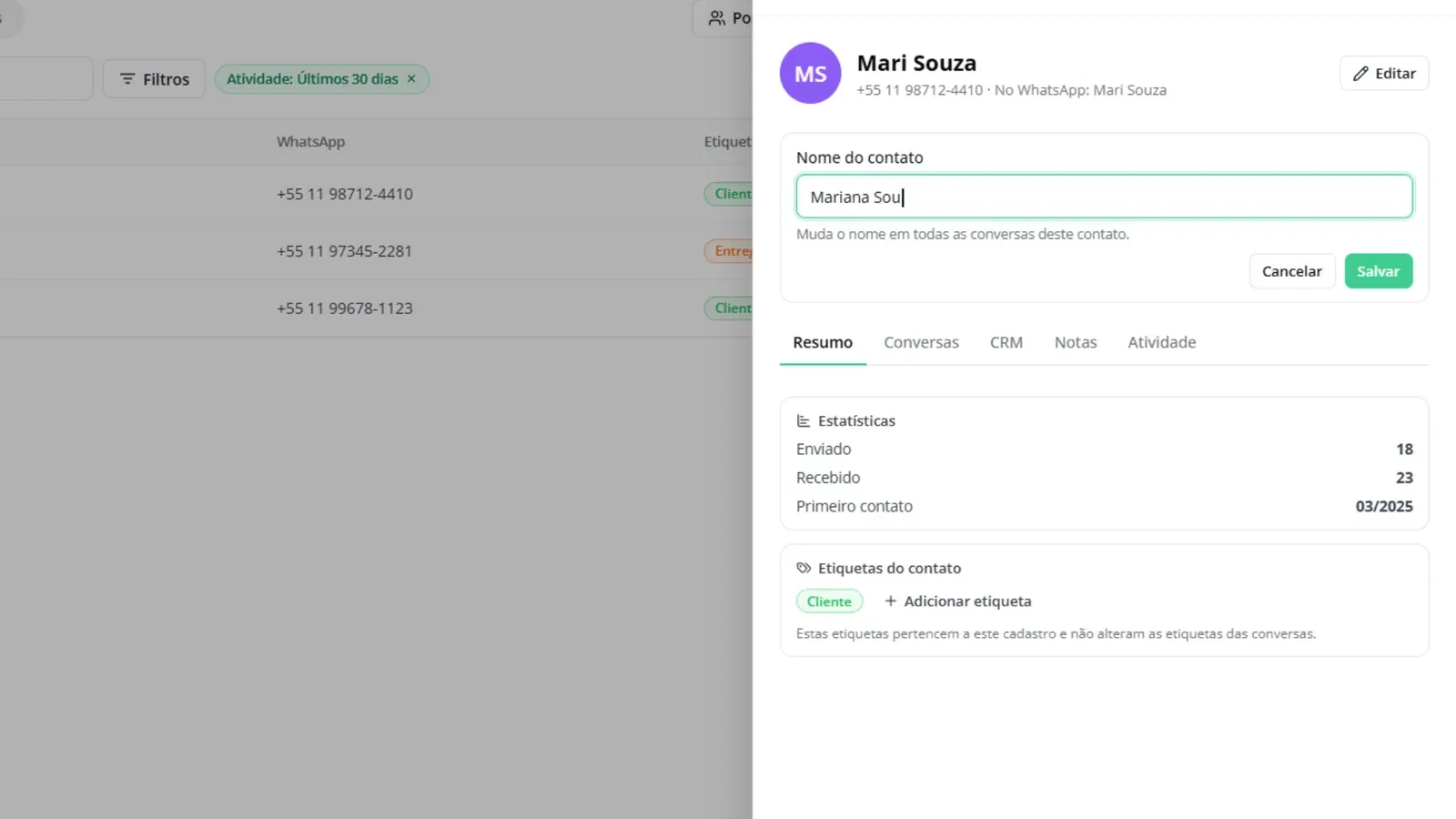Image resolution: width=1456 pixels, height=819 pixels.
Task: Select the row with +55 11 98712-4410
Action: click(376, 194)
